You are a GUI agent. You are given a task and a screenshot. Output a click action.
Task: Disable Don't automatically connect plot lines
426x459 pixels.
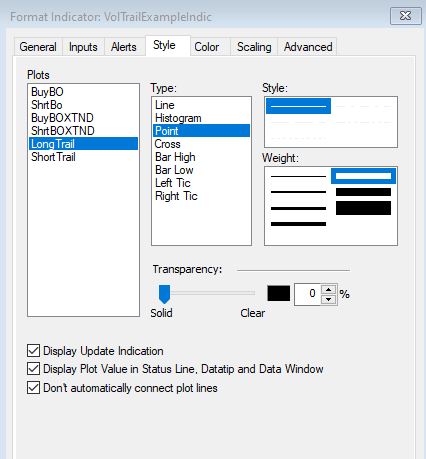point(33,388)
